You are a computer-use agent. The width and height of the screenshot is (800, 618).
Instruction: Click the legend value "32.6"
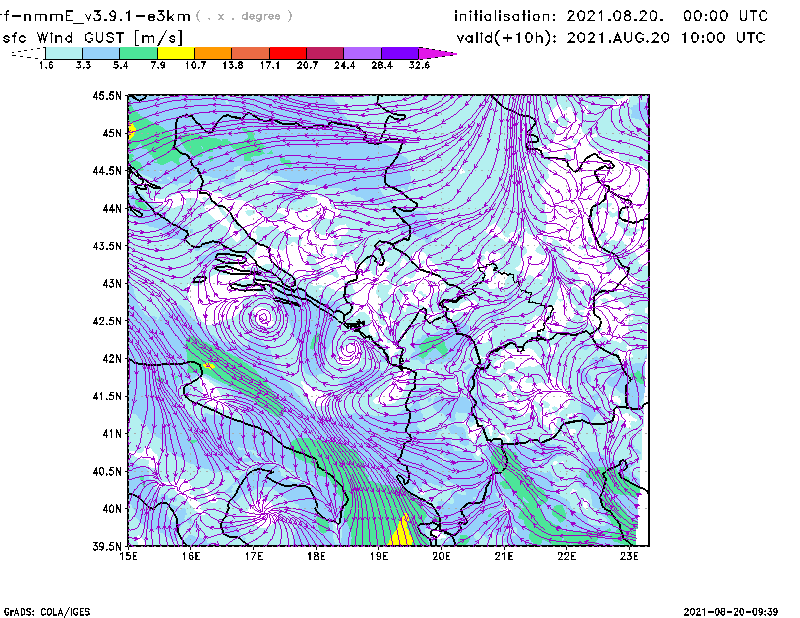pos(419,65)
